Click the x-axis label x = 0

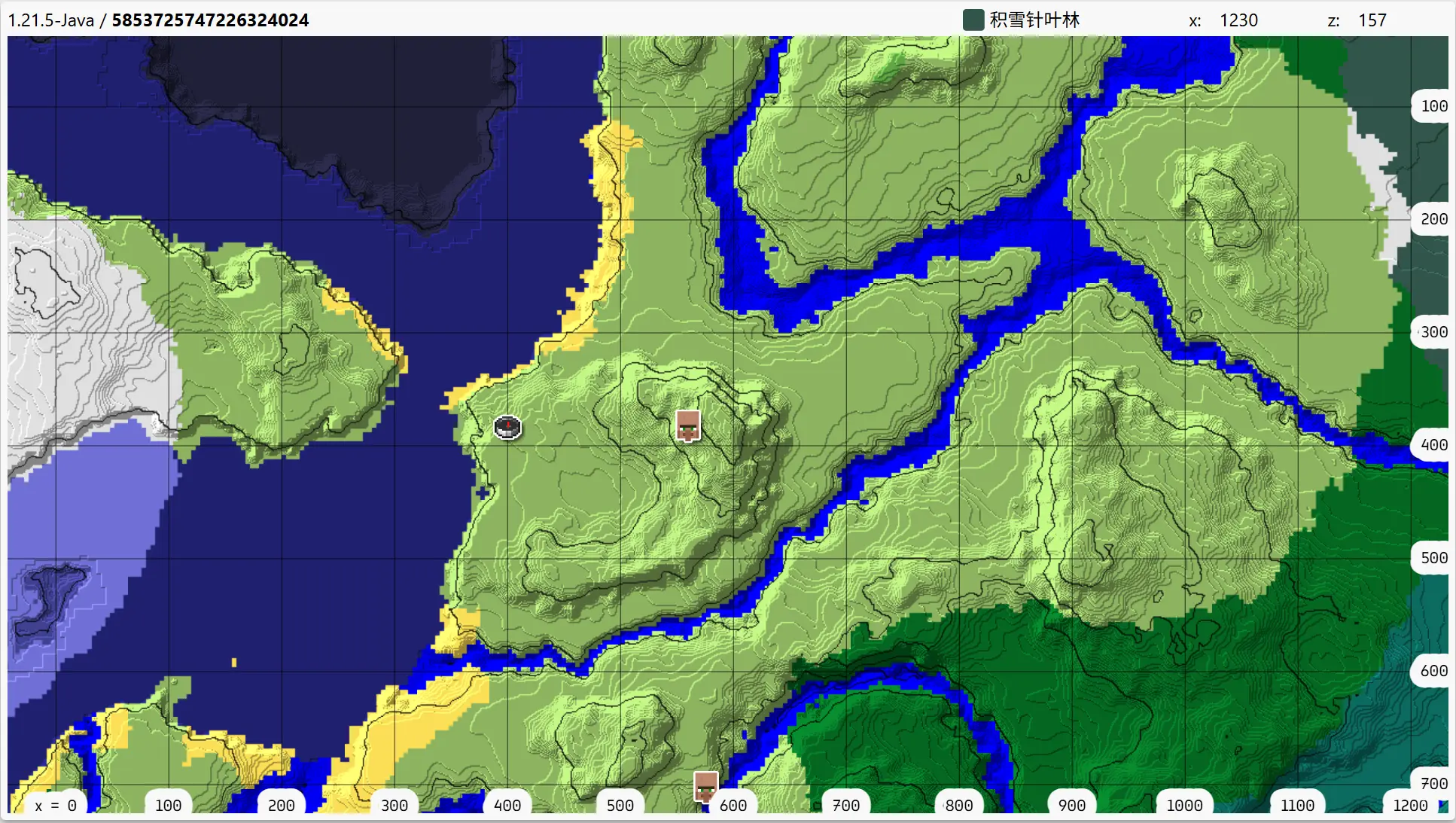pos(56,805)
